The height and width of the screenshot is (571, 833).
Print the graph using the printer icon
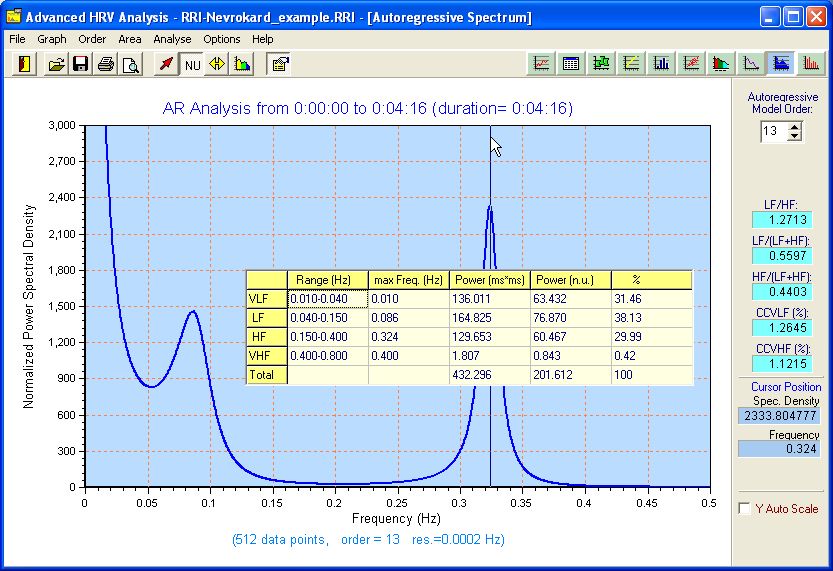[x=105, y=64]
